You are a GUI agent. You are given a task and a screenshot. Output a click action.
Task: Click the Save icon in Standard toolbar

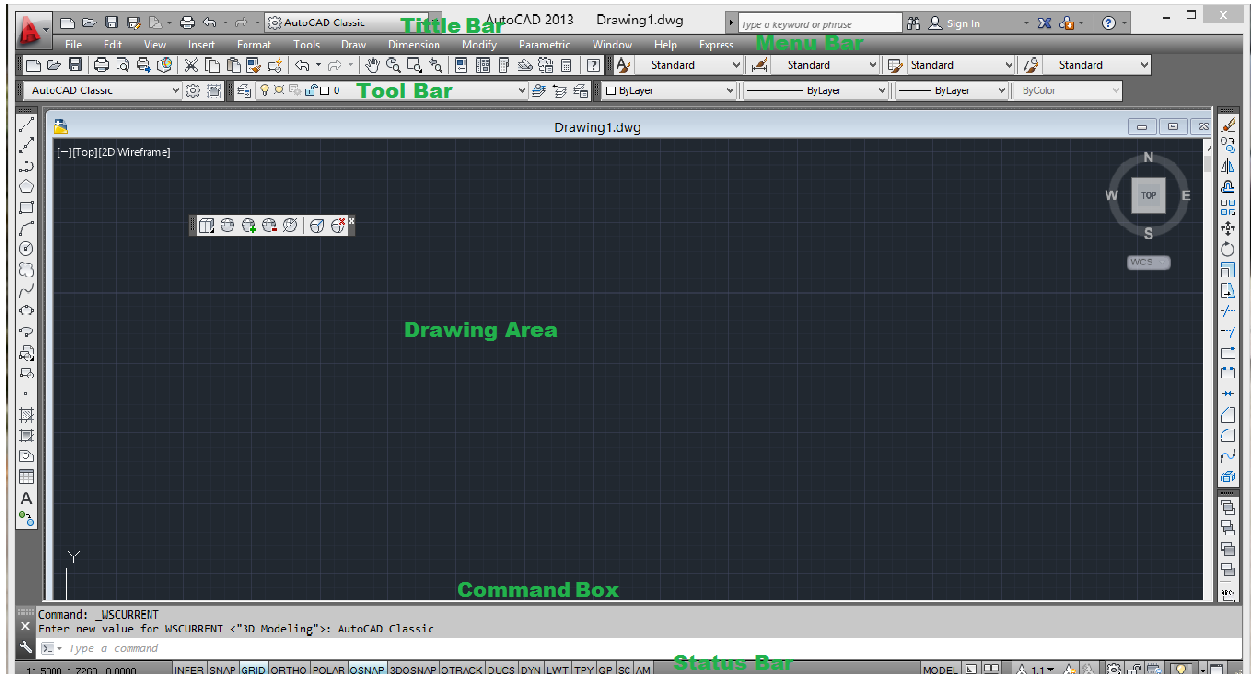75,65
